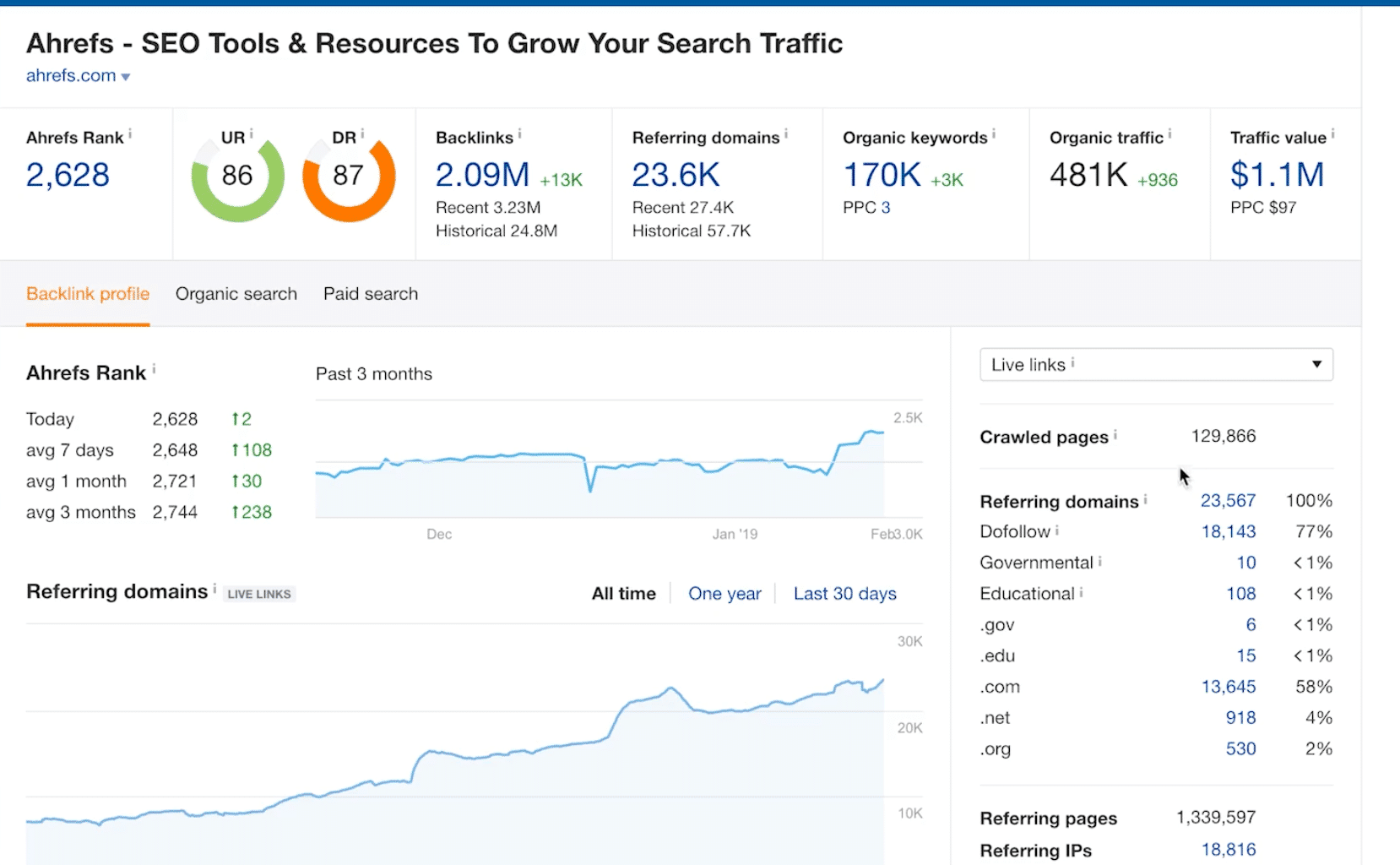Open the 23,567 referring domains count
The height and width of the screenshot is (865, 1400).
click(1228, 501)
